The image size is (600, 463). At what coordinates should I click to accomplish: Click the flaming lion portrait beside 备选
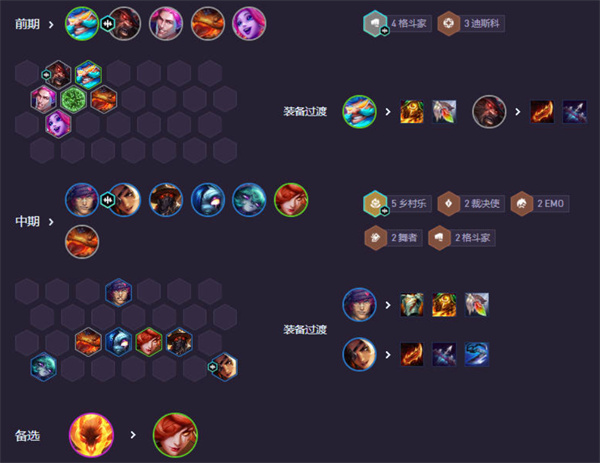91,435
